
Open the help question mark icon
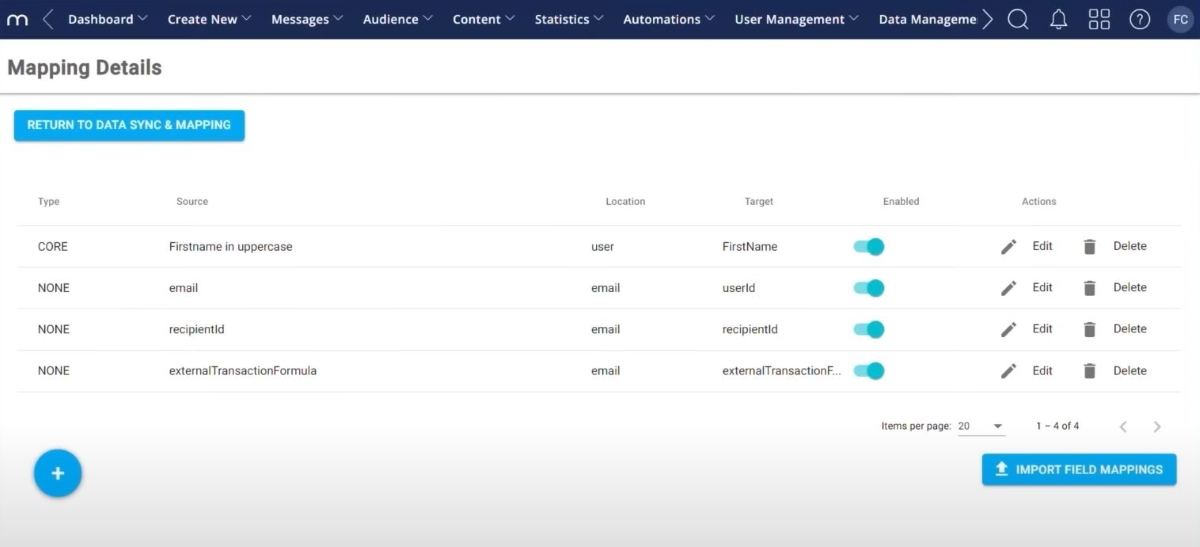coord(1140,19)
